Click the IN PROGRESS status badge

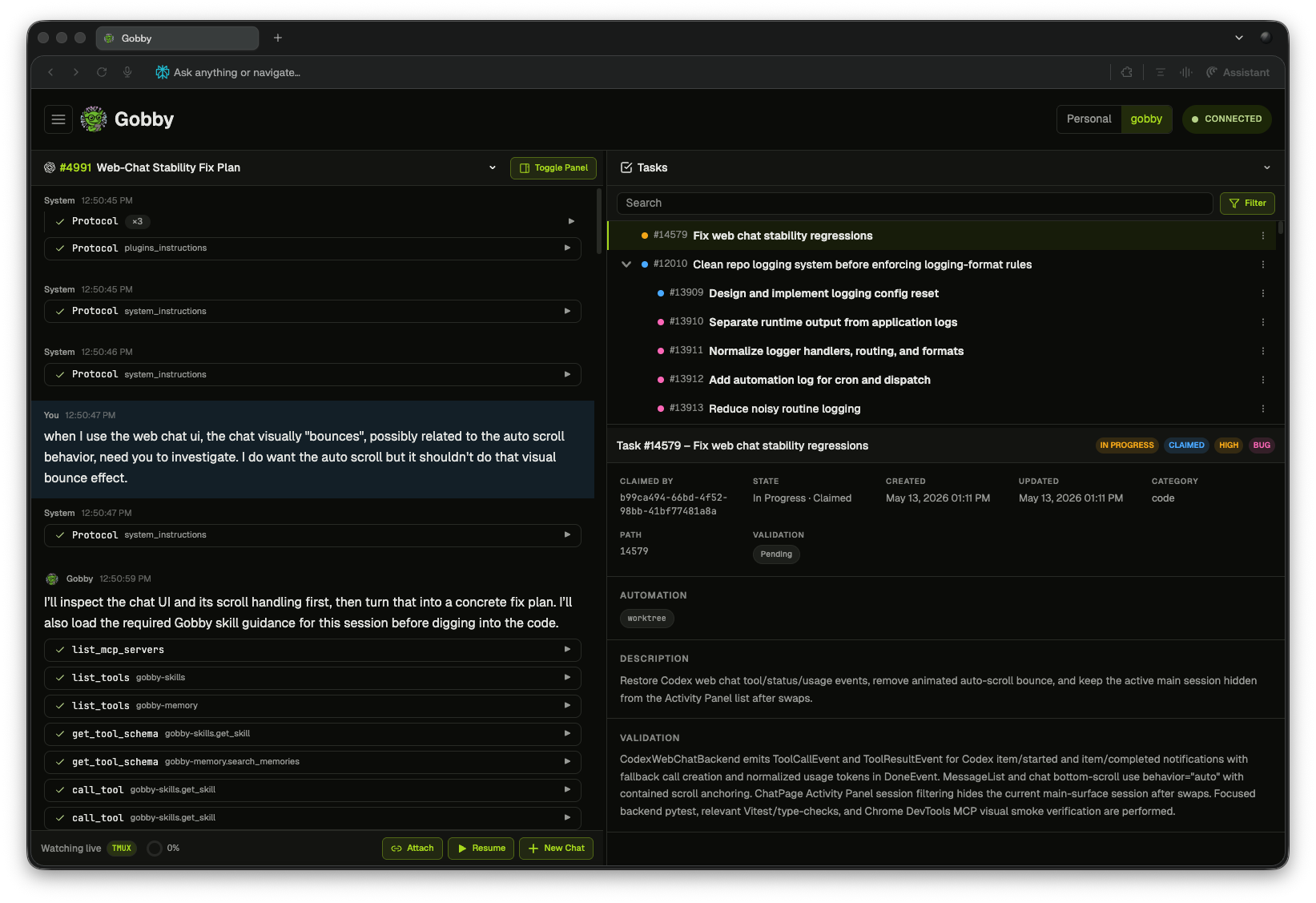coord(1127,445)
